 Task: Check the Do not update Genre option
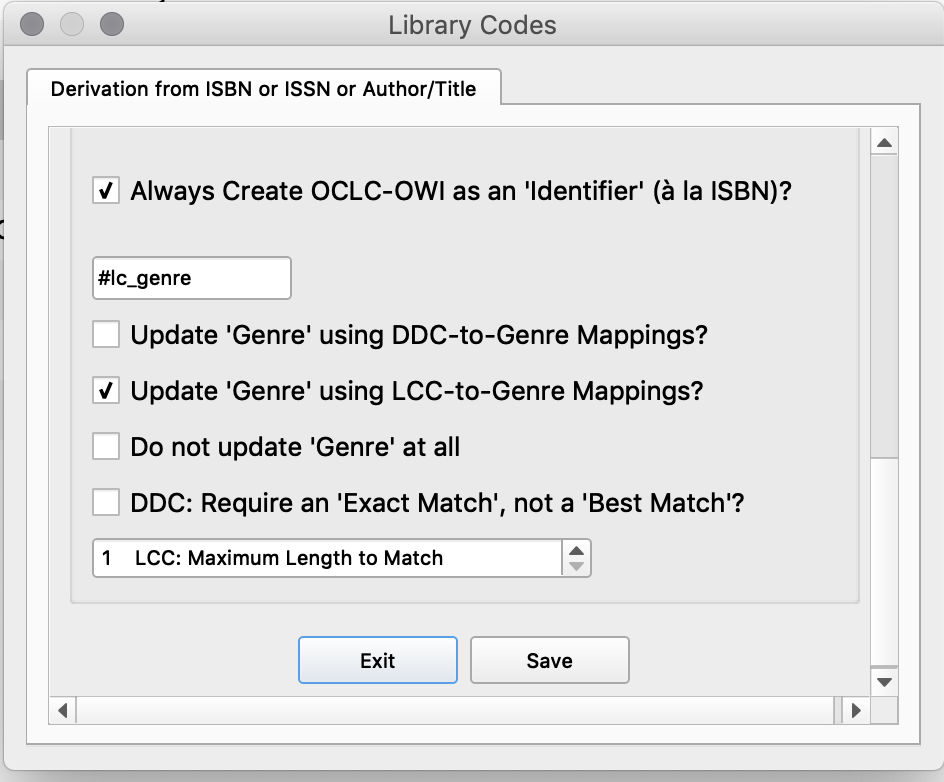coord(106,446)
